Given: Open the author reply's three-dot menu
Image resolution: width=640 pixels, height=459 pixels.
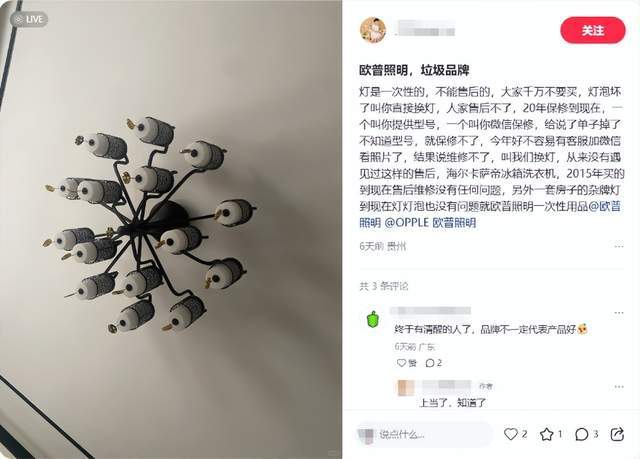Looking at the screenshot, I should click(x=619, y=386).
